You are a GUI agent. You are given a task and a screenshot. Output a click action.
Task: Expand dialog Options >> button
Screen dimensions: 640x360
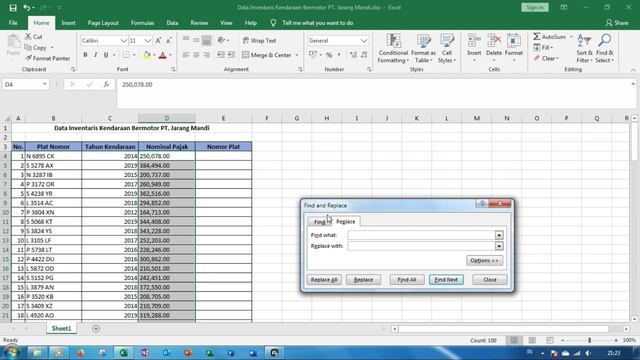[x=484, y=260]
